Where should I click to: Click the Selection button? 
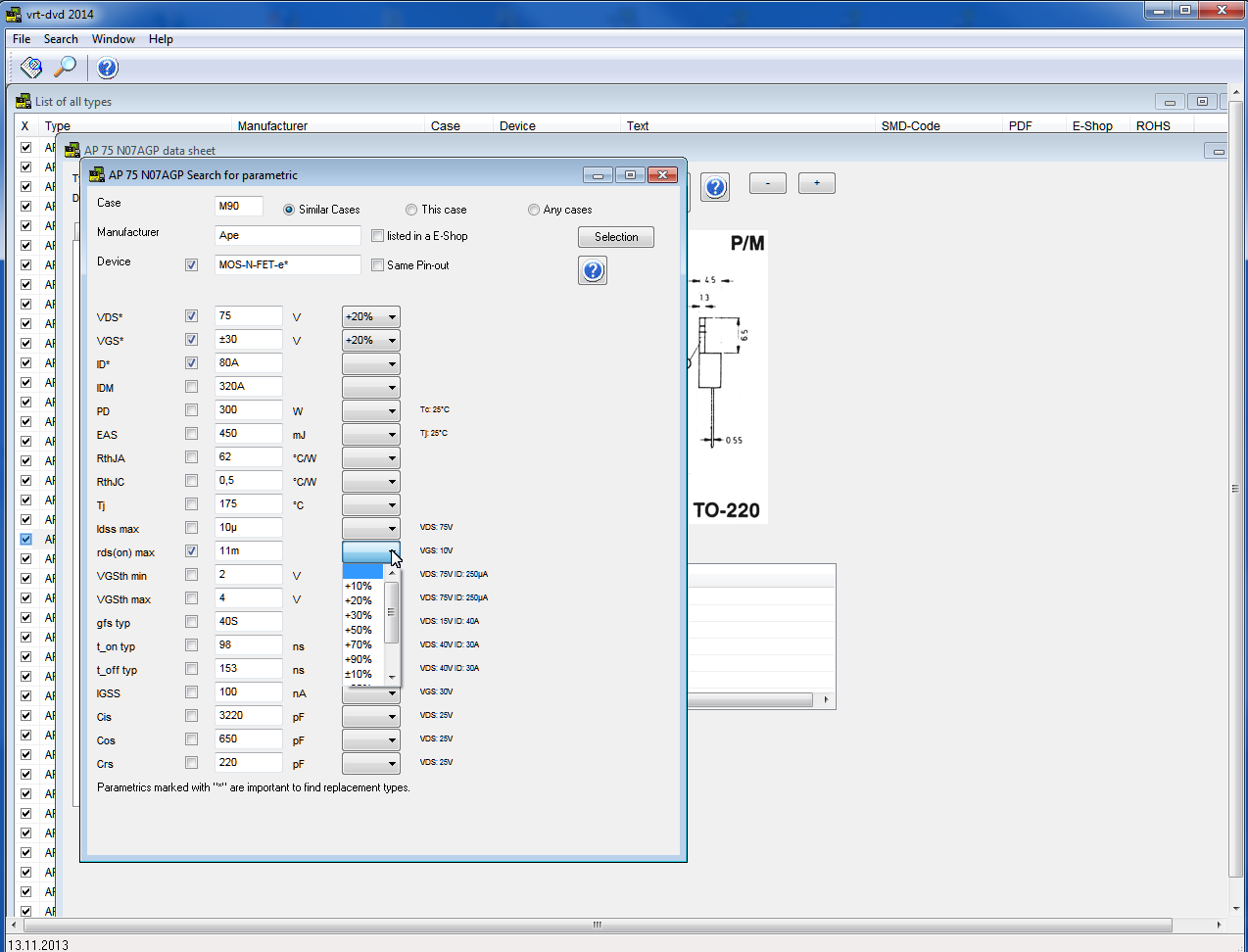click(616, 237)
